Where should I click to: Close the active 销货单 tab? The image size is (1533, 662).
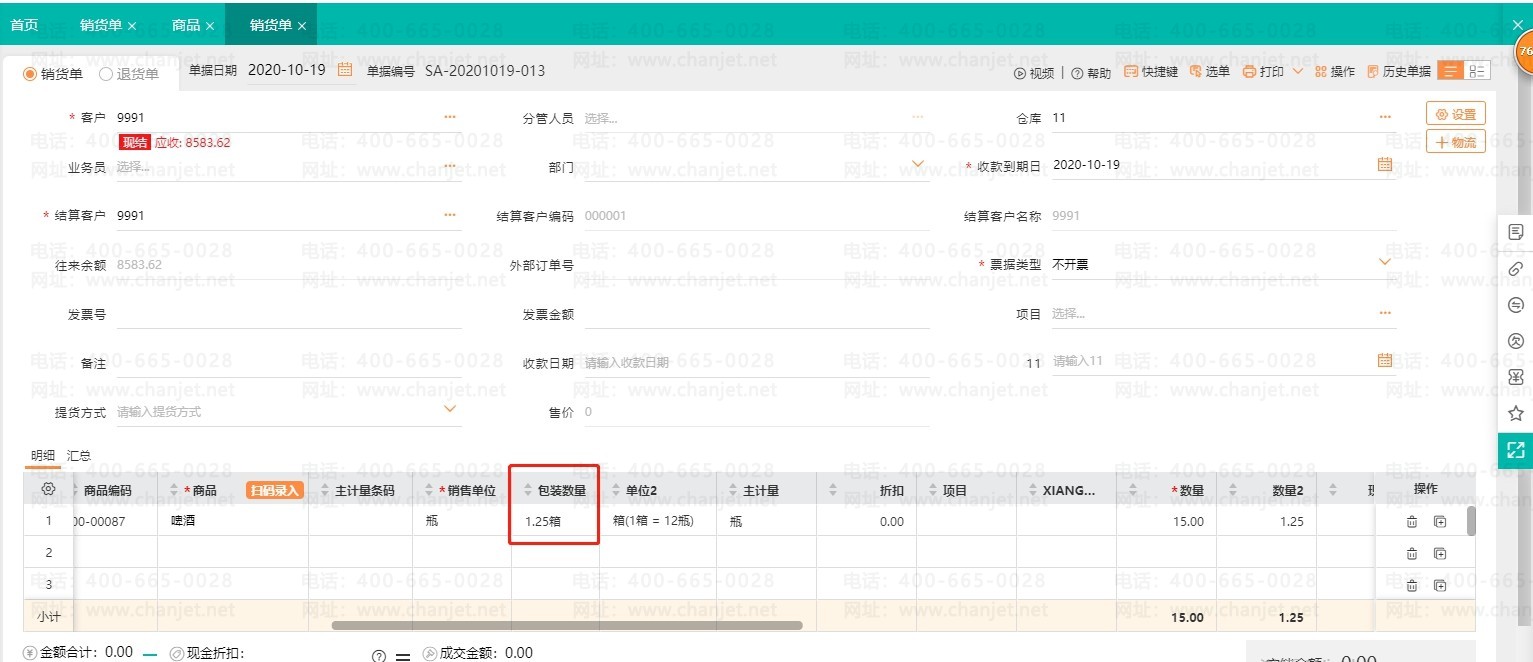pos(302,26)
